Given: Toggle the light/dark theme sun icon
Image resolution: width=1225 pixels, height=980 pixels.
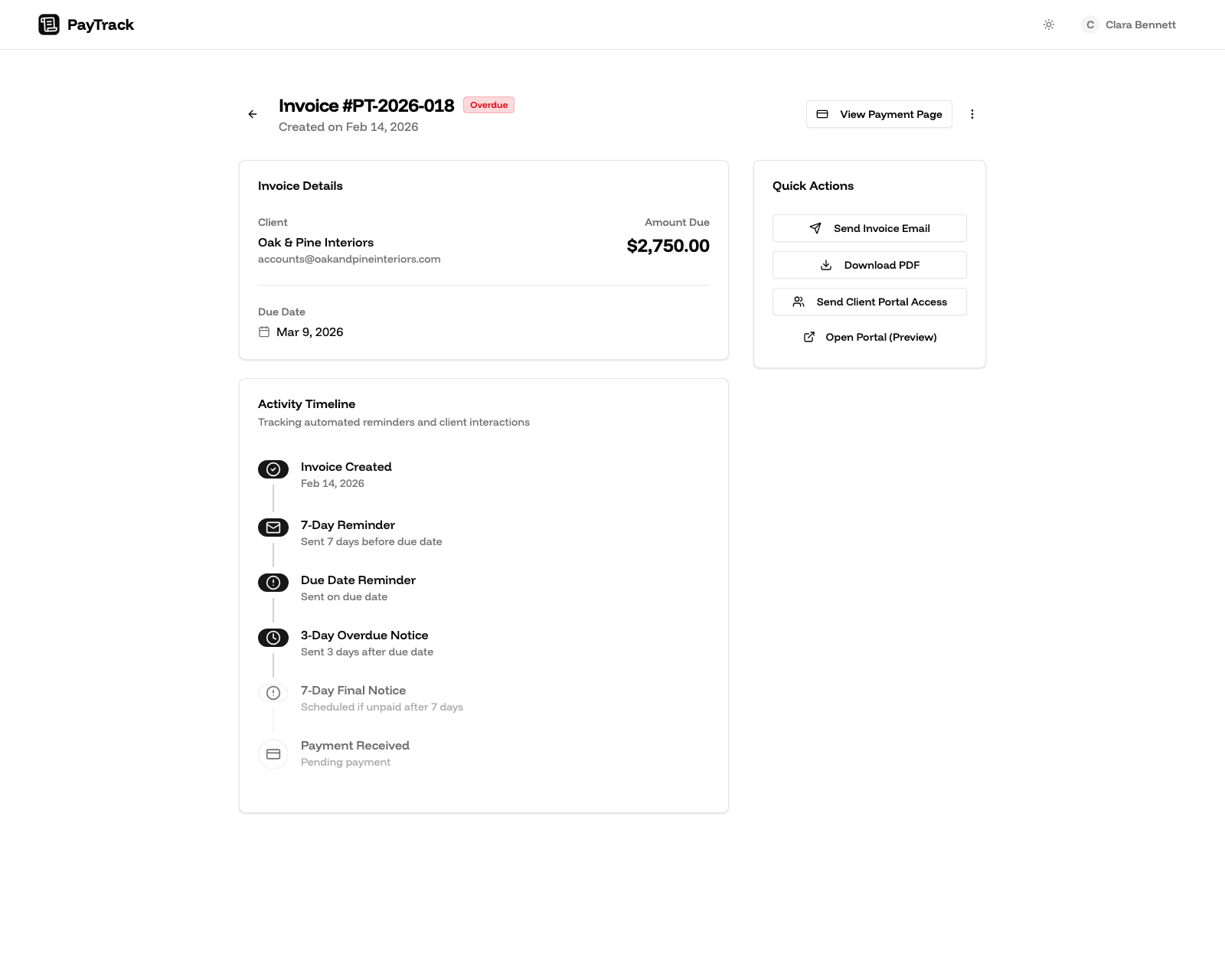Looking at the screenshot, I should (1047, 24).
